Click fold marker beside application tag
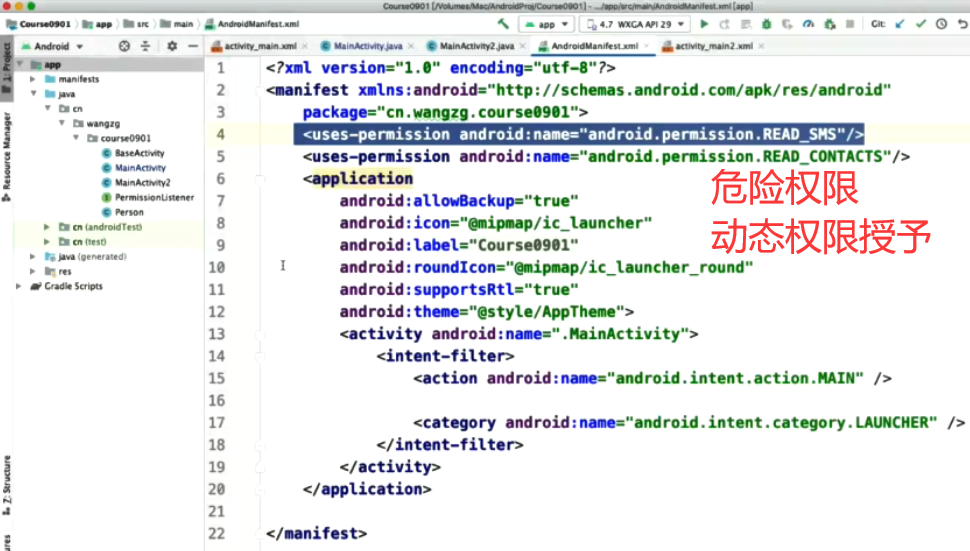This screenshot has height=551, width=970. click(260, 179)
